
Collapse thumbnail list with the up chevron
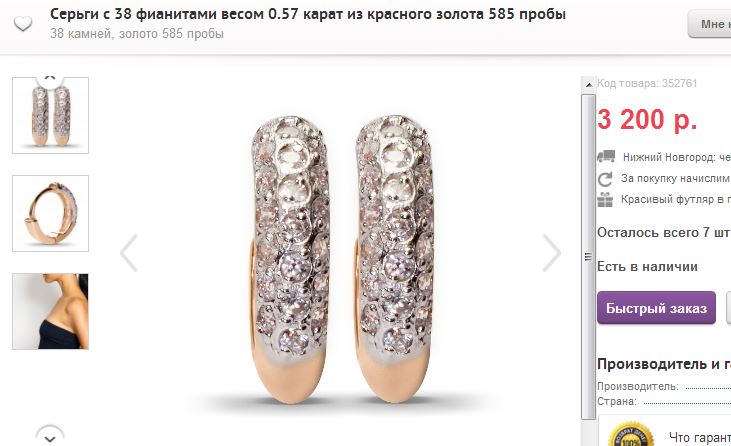click(50, 80)
